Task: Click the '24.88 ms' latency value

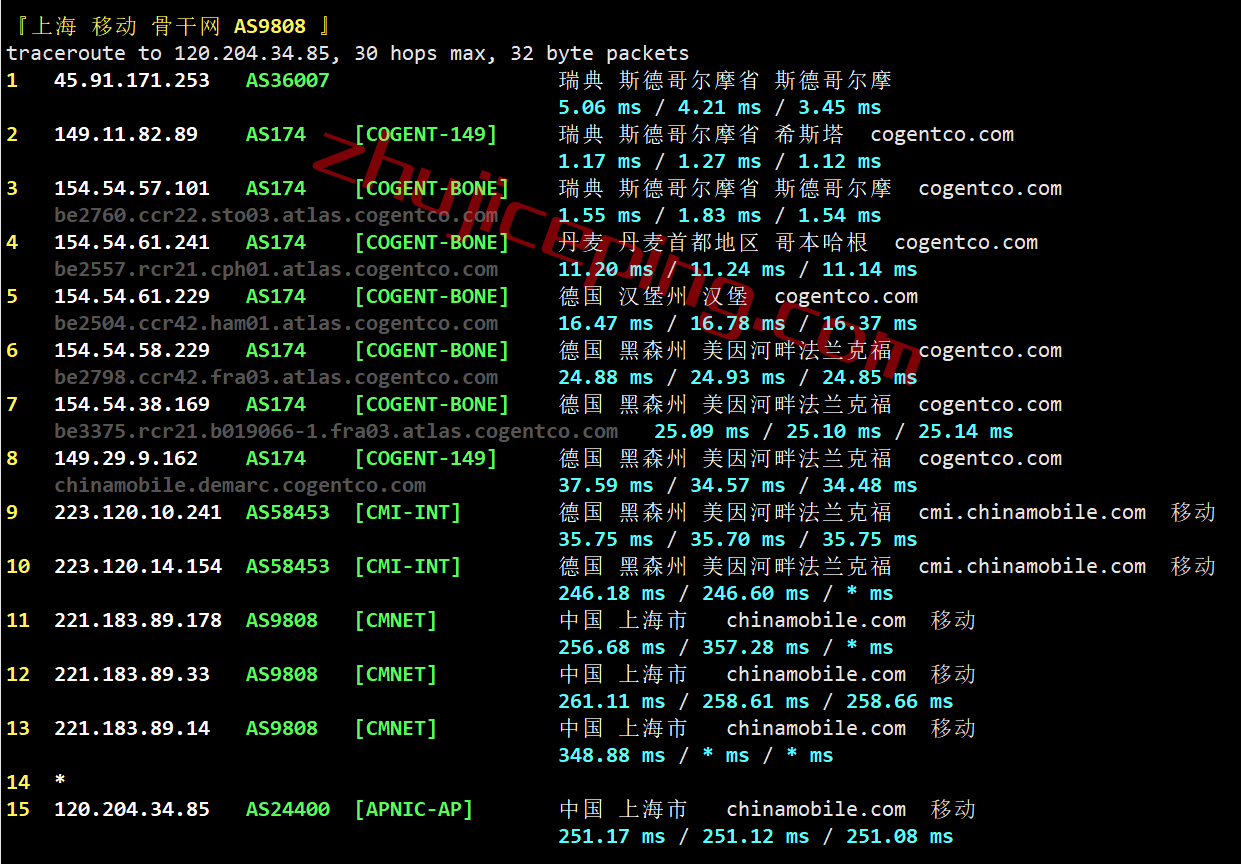Action: pos(606,377)
